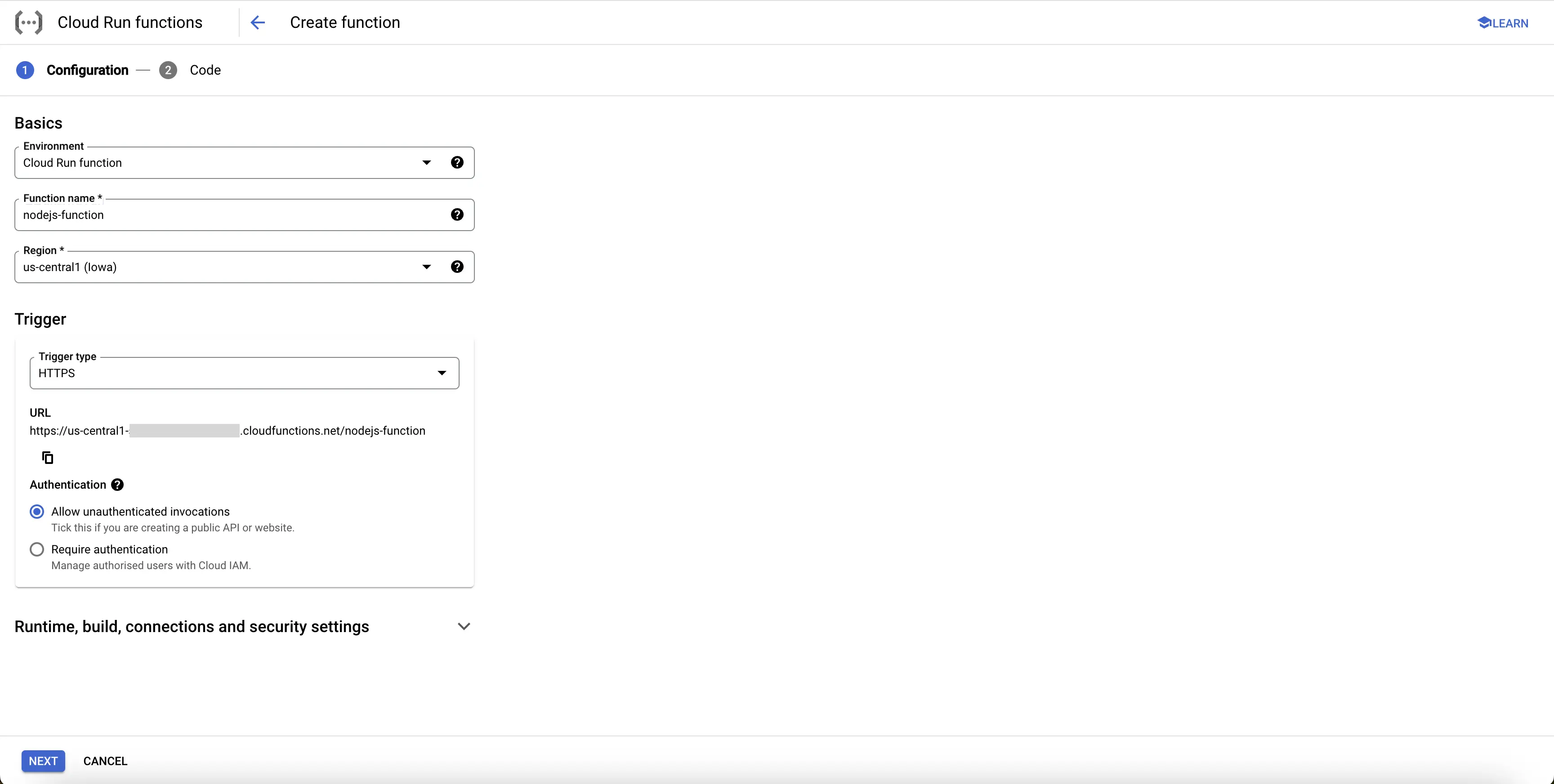
Task: Open the Environment dropdown selector
Action: click(x=425, y=162)
